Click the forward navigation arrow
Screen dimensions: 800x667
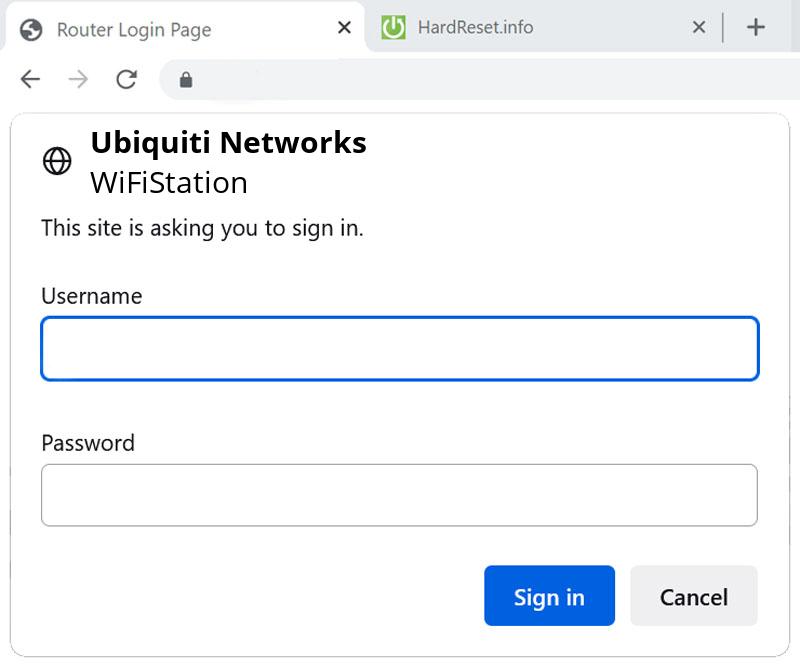pos(77,80)
